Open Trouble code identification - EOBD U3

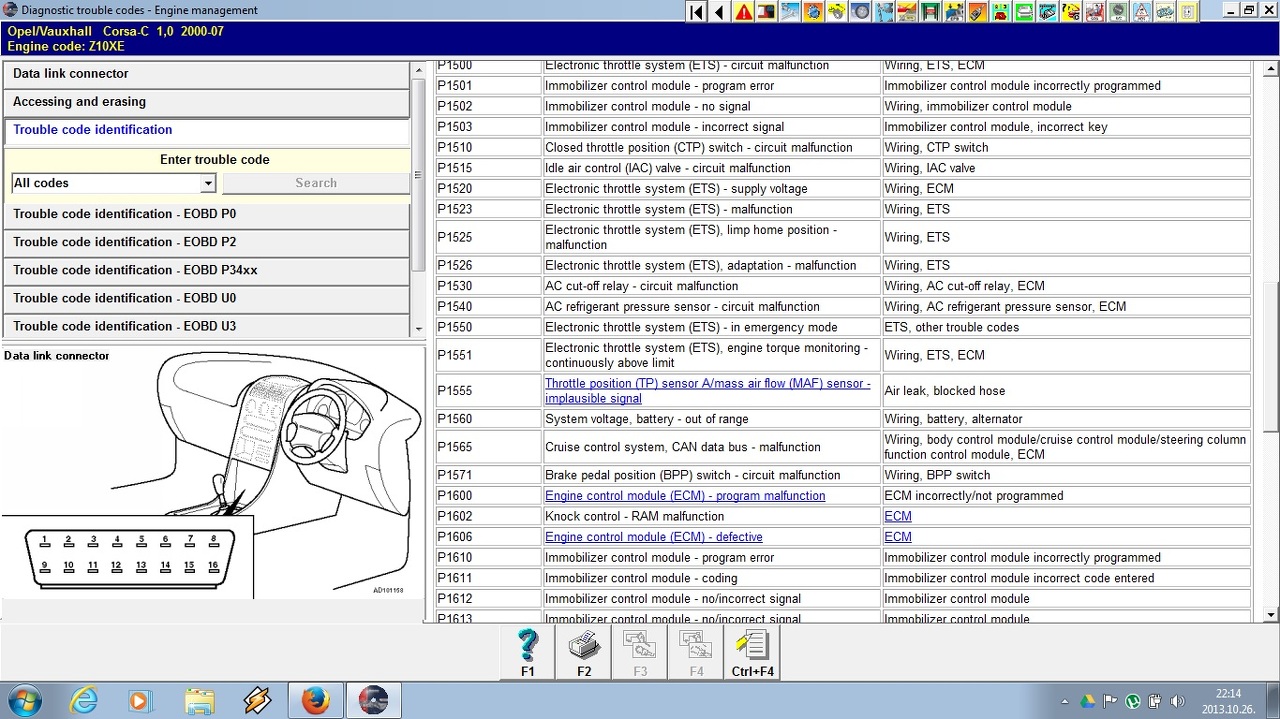pos(206,326)
